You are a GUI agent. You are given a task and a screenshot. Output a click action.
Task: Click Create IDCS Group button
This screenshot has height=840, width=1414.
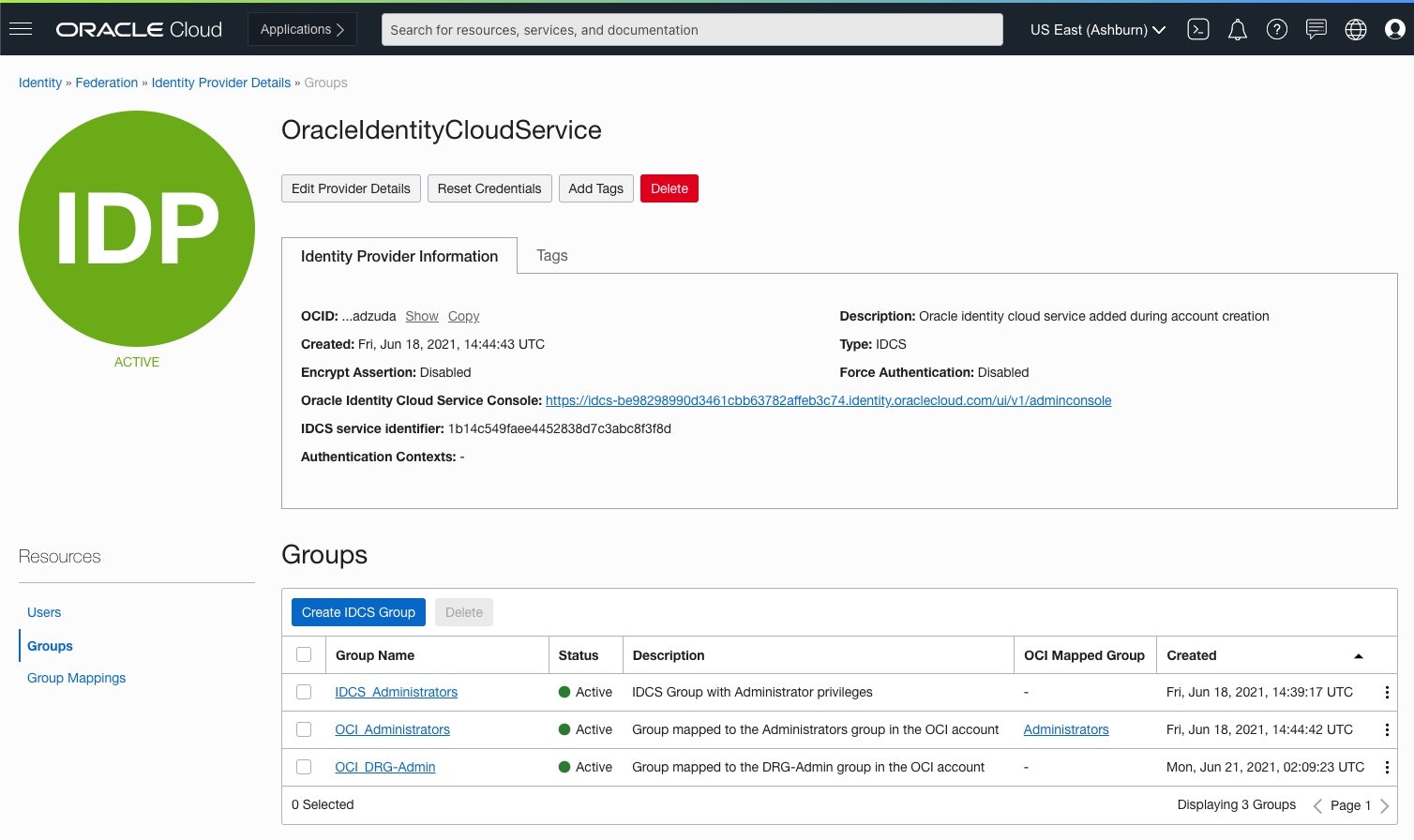(x=358, y=612)
